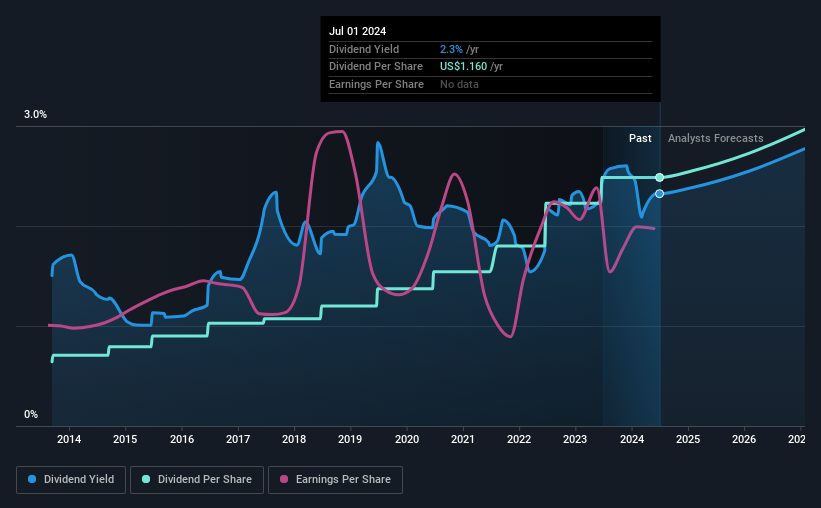Viewport: 821px width, 508px height.
Task: Click the 2025 x-axis label
Action: coord(688,439)
